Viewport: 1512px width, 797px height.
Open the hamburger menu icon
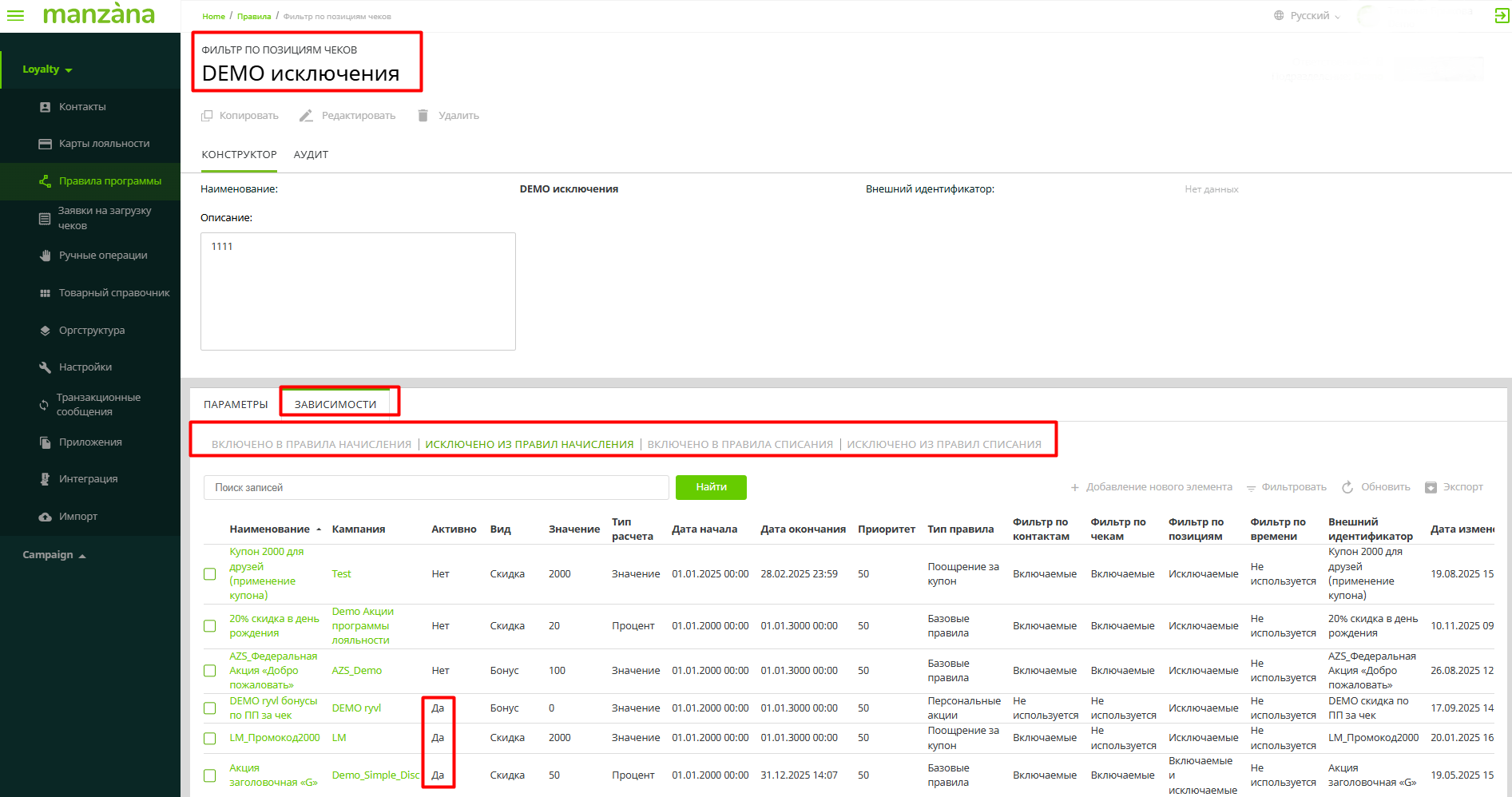(15, 15)
